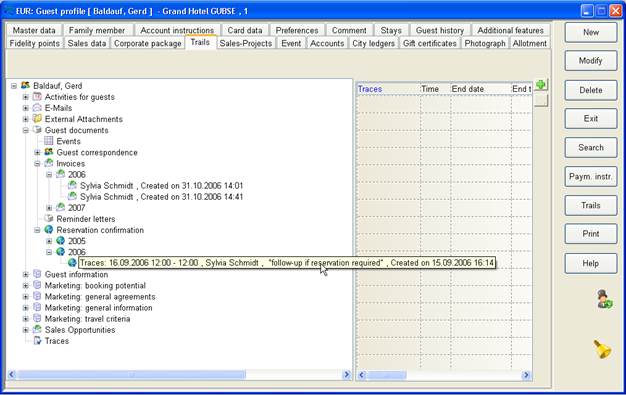Expand the E-Mails node

point(26,108)
